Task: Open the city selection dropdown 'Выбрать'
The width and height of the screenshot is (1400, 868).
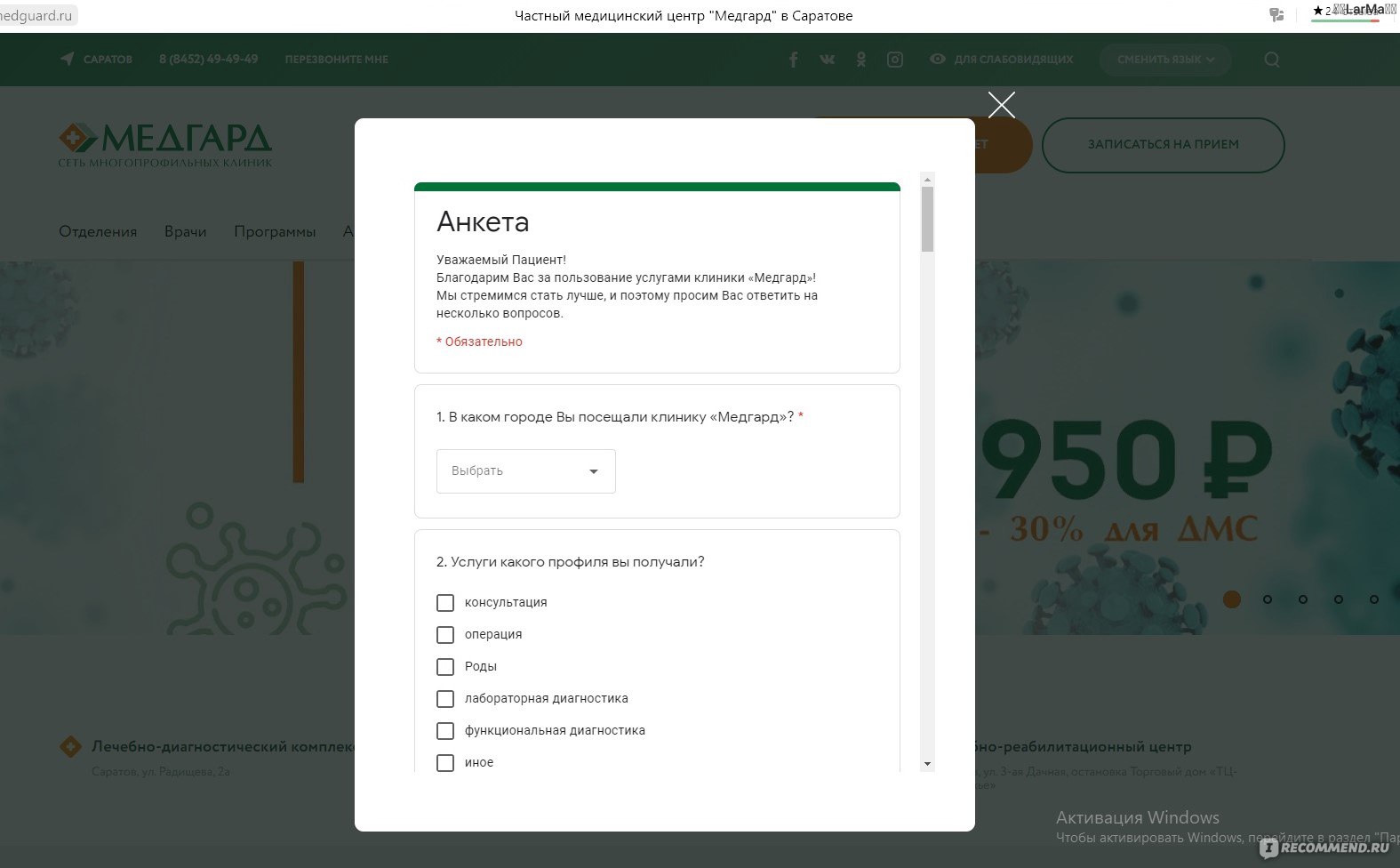Action: coord(525,471)
